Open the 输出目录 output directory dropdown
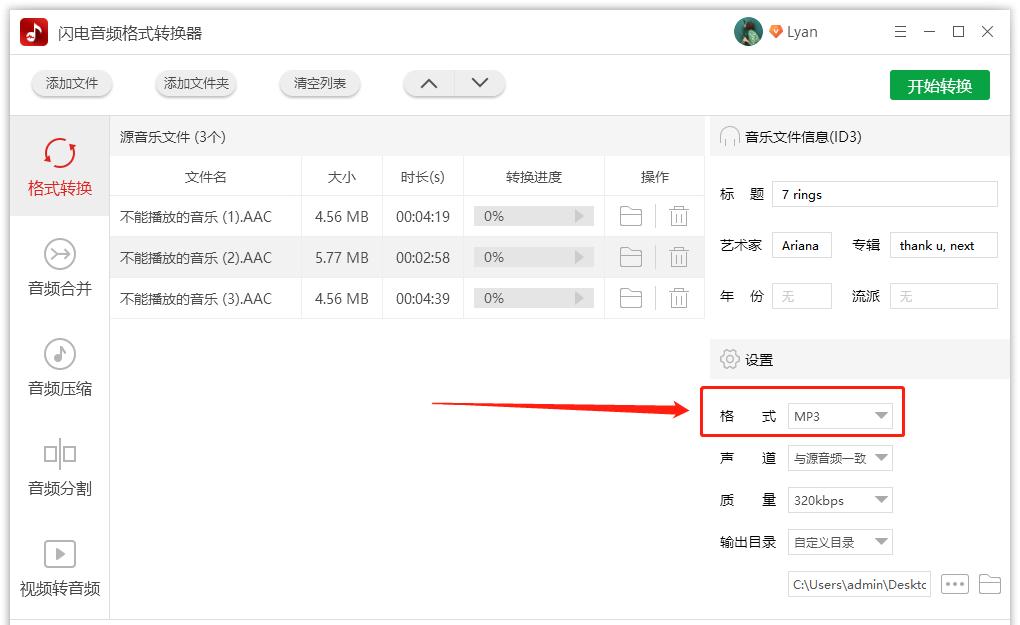 coord(839,541)
